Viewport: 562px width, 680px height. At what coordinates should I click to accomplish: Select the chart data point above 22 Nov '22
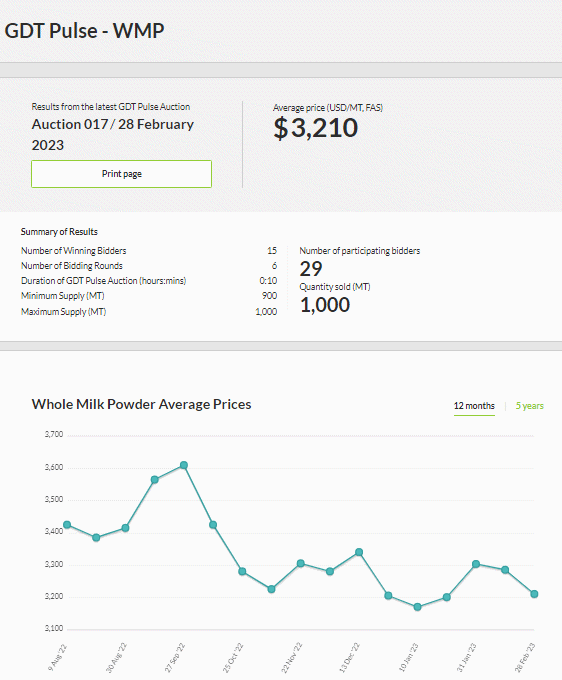coord(301,563)
